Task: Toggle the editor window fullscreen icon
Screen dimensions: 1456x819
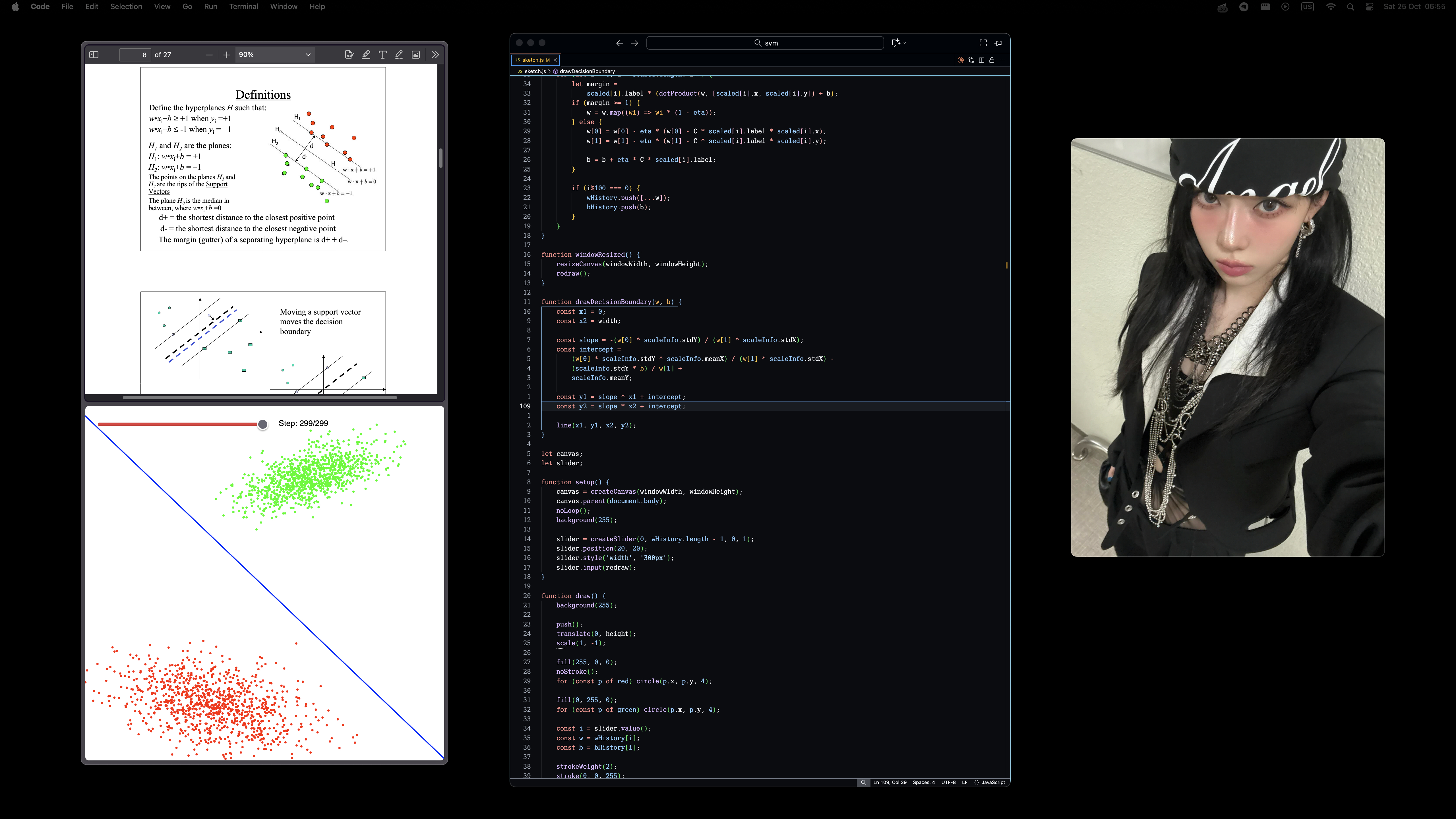Action: [x=983, y=43]
